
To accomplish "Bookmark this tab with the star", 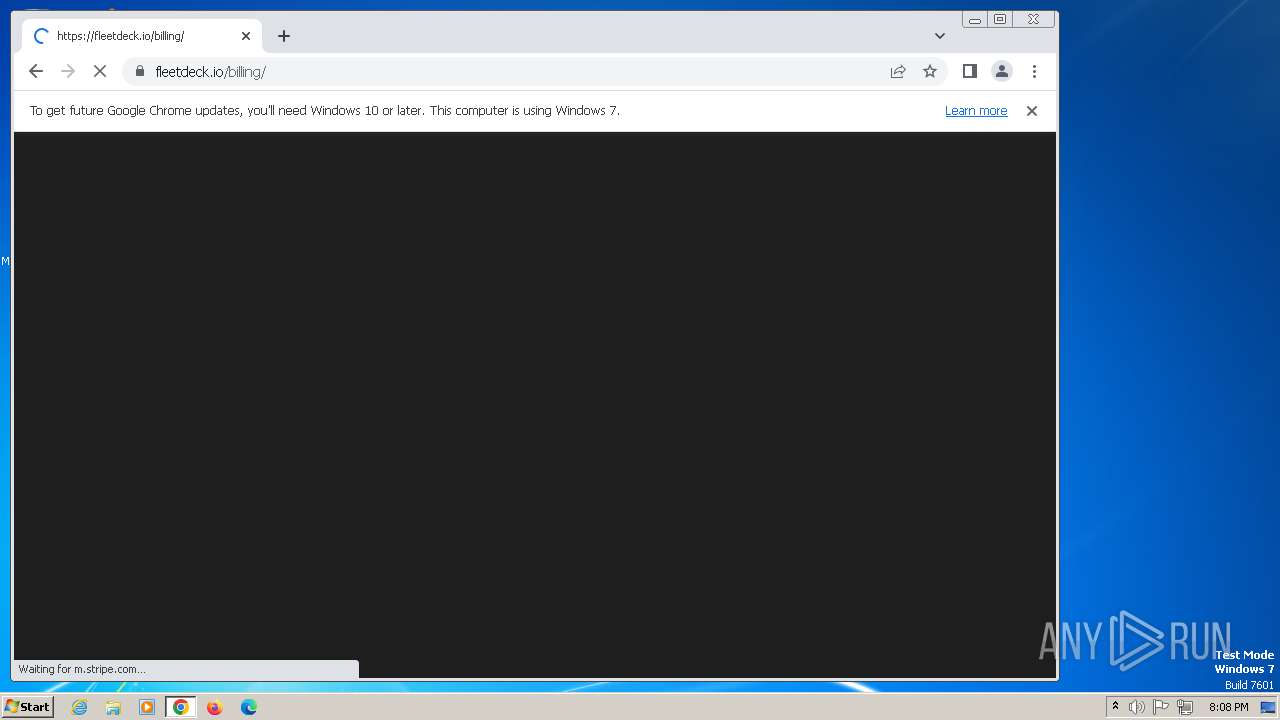I will click(x=930, y=71).
